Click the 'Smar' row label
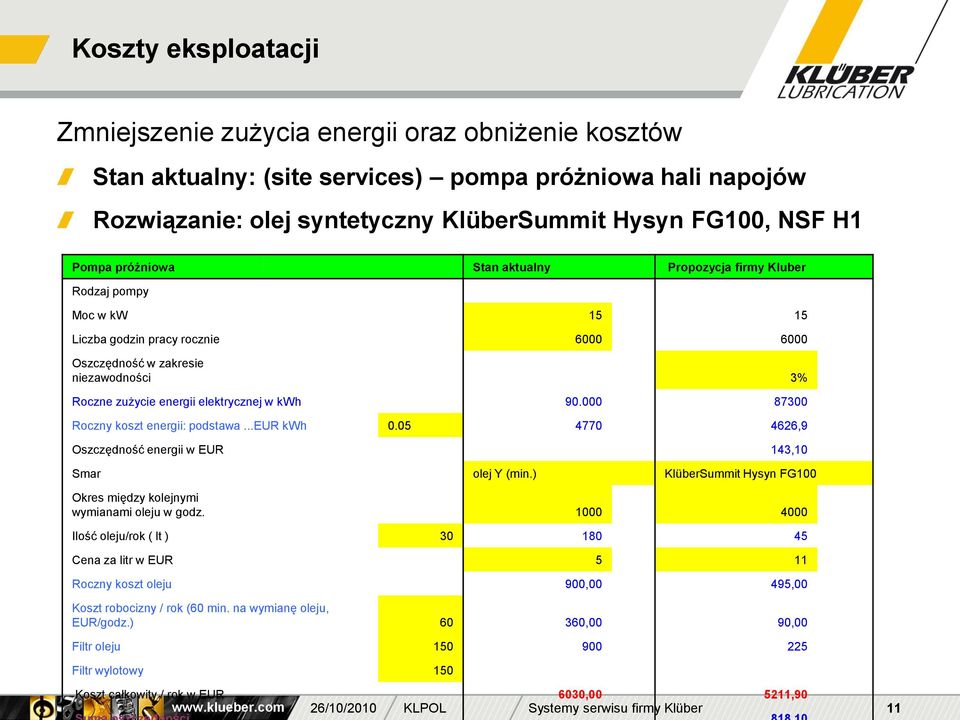The width and height of the screenshot is (960, 720). click(x=86, y=473)
